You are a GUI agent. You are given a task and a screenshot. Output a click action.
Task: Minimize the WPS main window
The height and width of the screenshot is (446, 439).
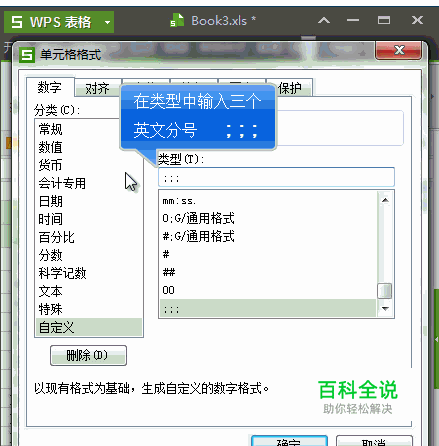pos(353,21)
